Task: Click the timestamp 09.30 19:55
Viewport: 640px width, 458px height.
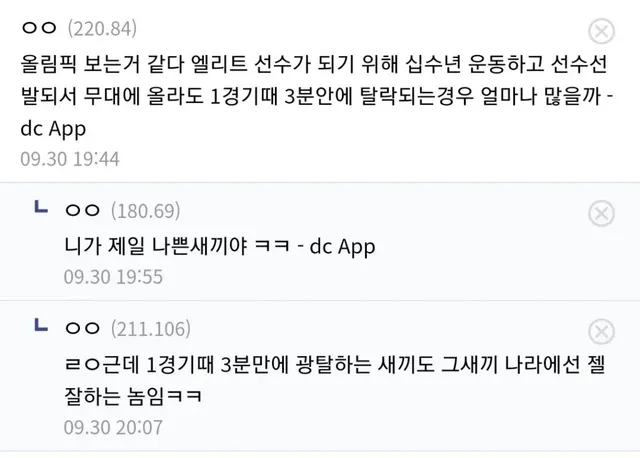Action: click(x=113, y=277)
